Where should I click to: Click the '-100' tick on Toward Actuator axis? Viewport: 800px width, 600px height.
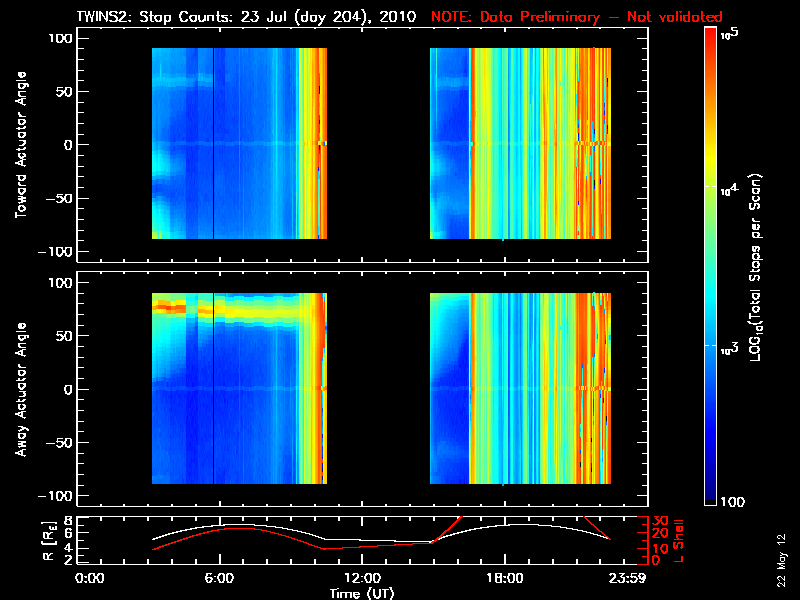[x=56, y=252]
